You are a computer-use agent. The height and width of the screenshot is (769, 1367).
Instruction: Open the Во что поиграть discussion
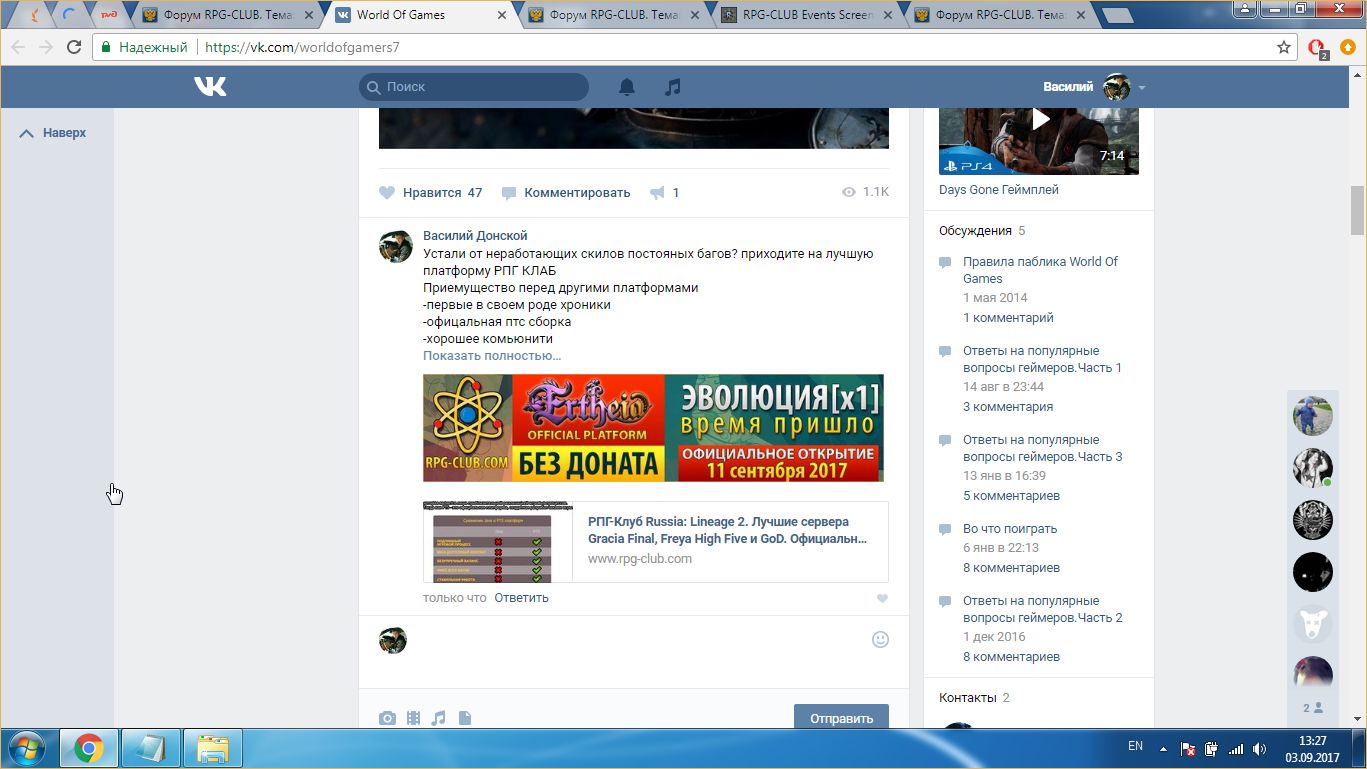point(1010,529)
